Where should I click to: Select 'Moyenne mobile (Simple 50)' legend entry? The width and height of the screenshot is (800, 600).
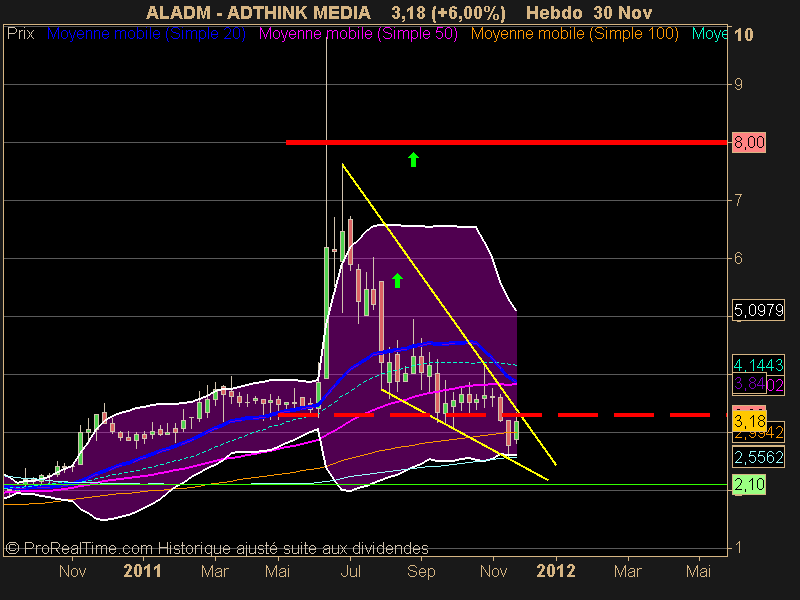pos(358,34)
